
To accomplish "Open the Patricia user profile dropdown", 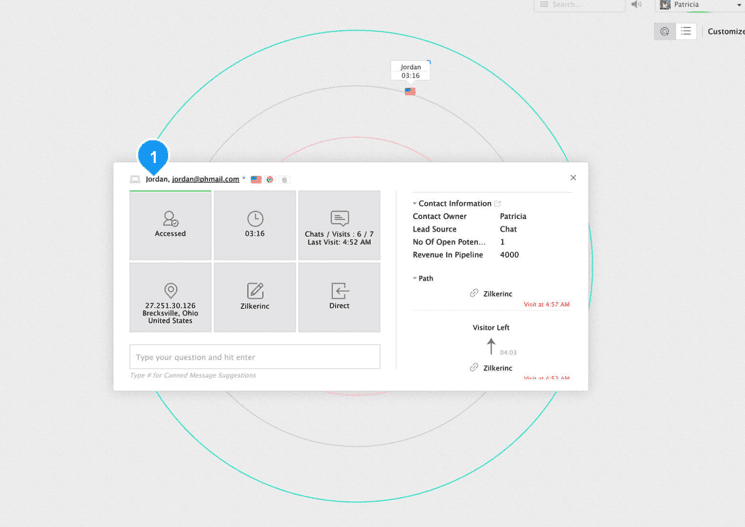I will tap(700, 5).
